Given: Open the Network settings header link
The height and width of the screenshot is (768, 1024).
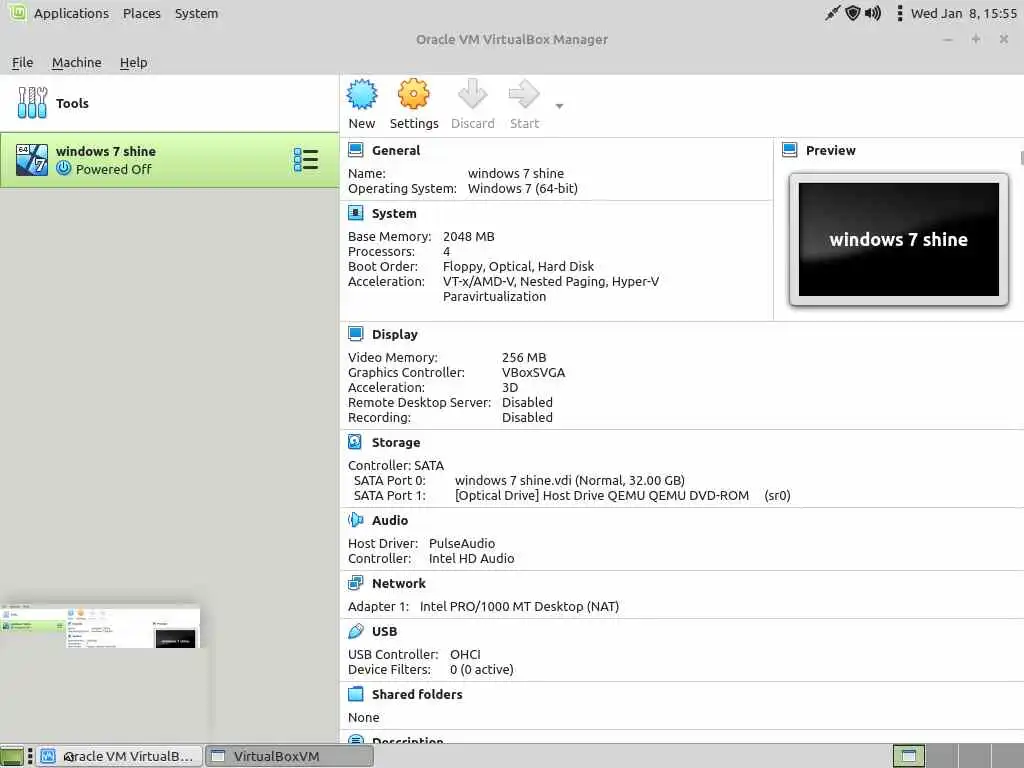Looking at the screenshot, I should 398,583.
